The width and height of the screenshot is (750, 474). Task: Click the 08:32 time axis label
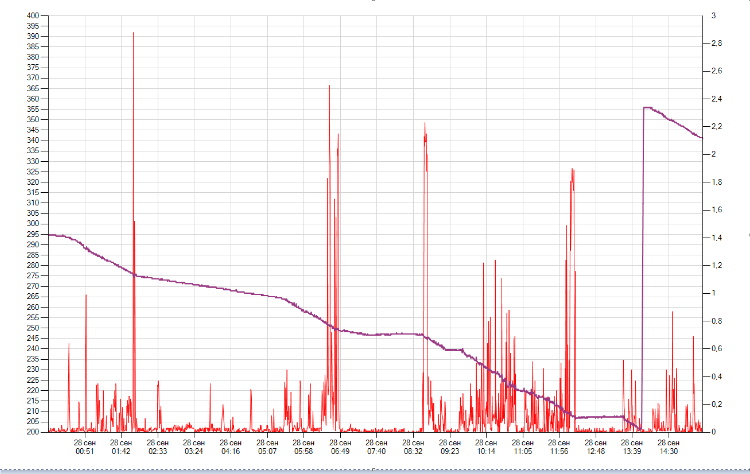coord(413,451)
